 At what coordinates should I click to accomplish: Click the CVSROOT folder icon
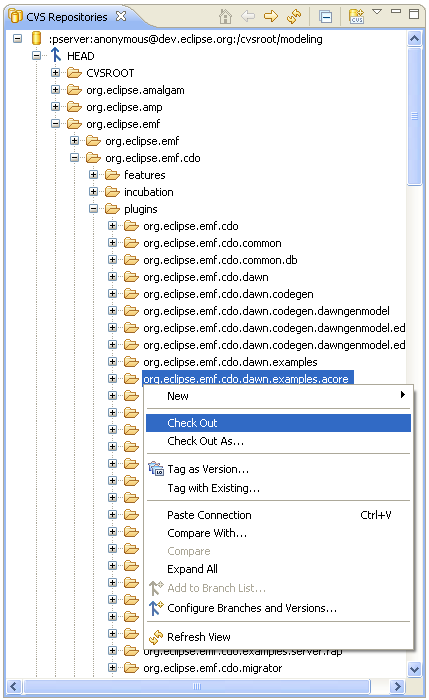pyautogui.click(x=74, y=73)
